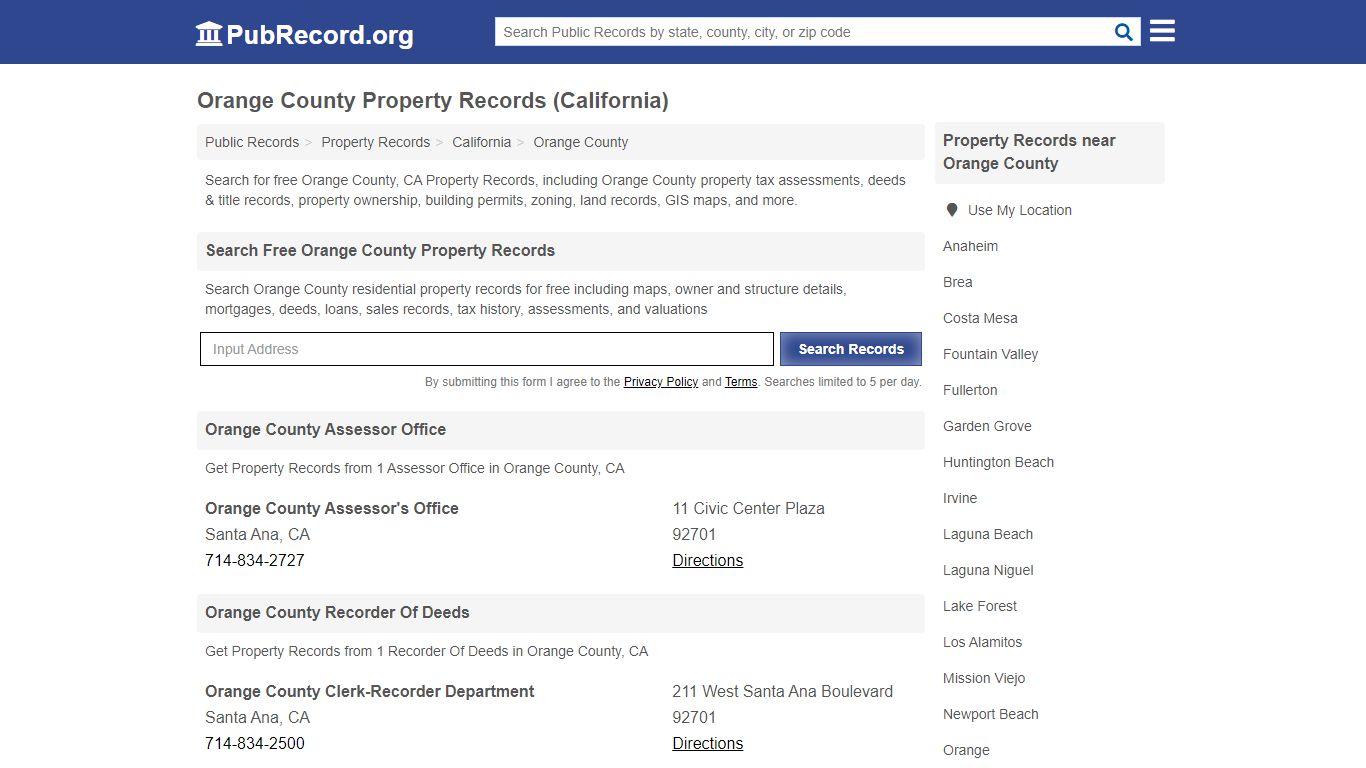Open Laguna Niguel property records
This screenshot has height=768, width=1366.
click(x=988, y=570)
